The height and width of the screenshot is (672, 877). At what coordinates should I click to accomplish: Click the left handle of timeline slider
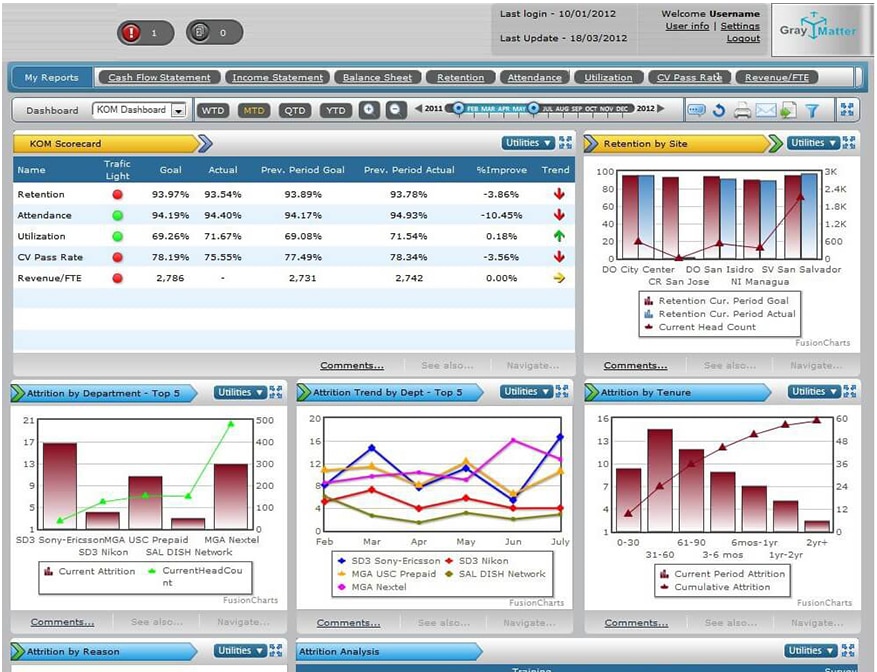pyautogui.click(x=459, y=108)
